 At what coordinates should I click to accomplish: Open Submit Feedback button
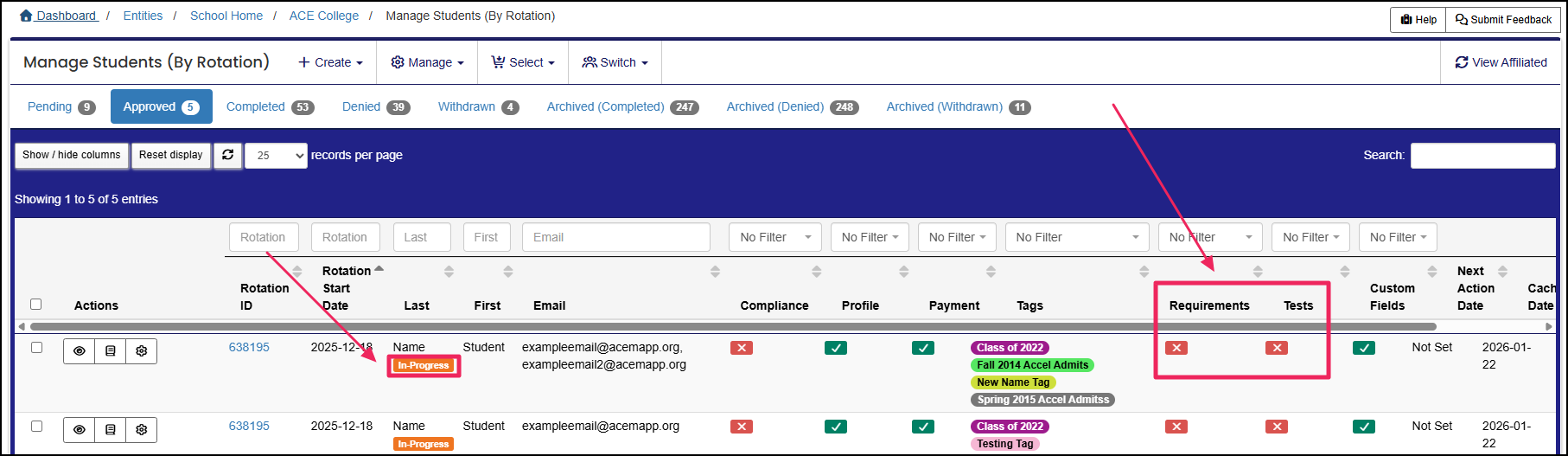click(x=1503, y=20)
